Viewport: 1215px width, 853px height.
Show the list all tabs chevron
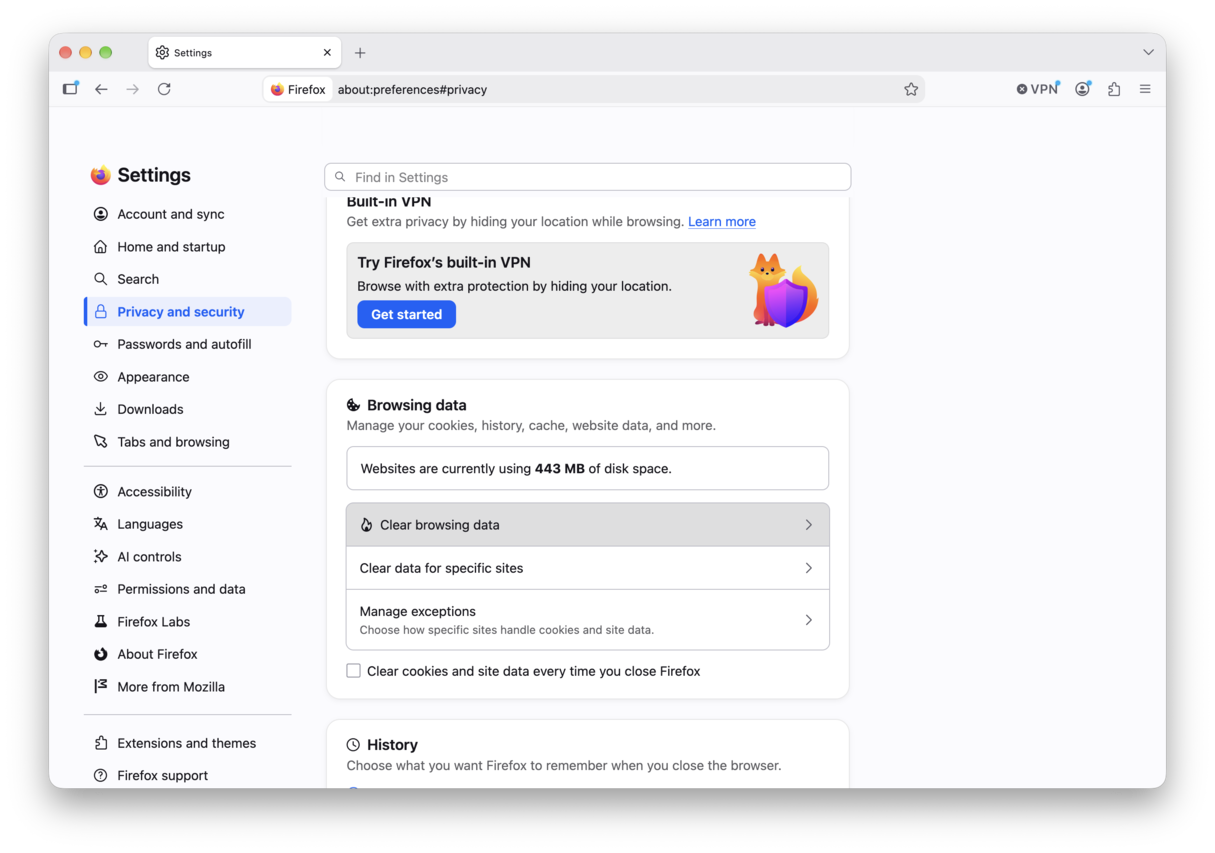(x=1148, y=52)
